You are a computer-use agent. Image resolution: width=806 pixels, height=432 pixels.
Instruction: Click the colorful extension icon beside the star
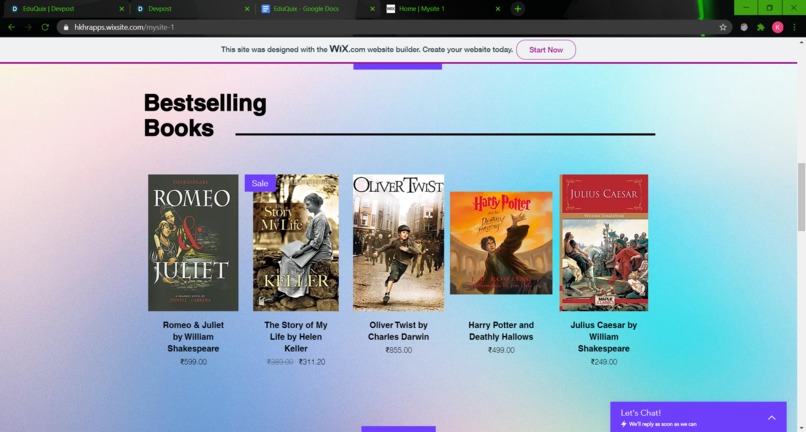pyautogui.click(x=744, y=27)
